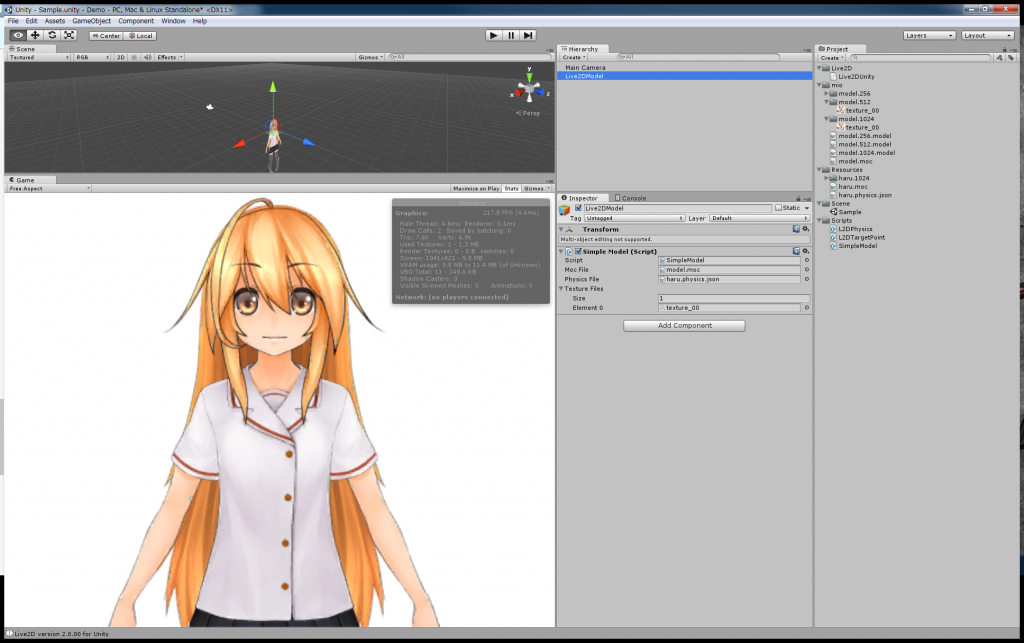Viewport: 1024px width, 643px height.
Task: Click the Pause playback button
Action: click(x=511, y=35)
